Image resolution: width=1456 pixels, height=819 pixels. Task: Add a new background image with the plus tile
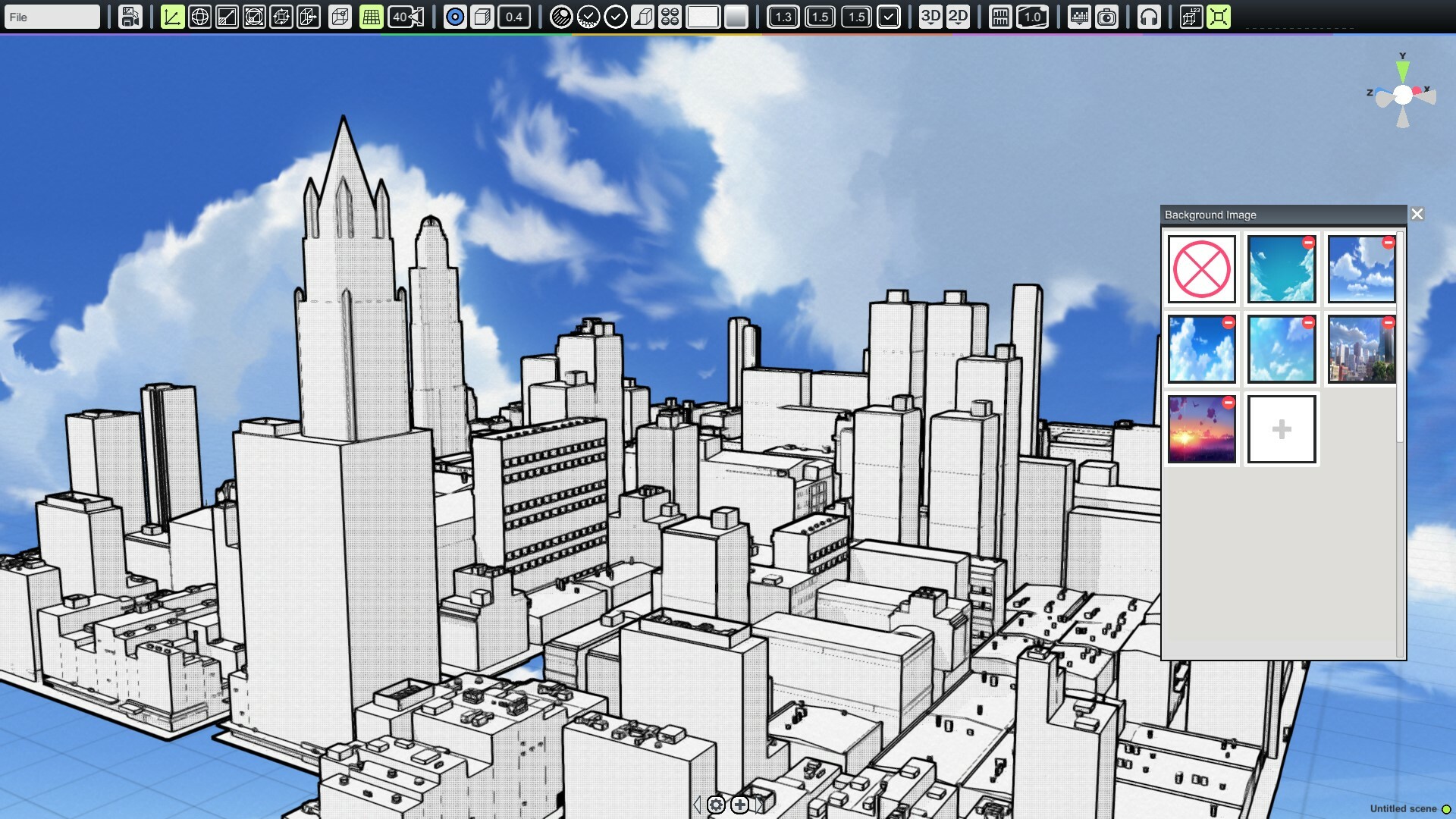point(1281,429)
